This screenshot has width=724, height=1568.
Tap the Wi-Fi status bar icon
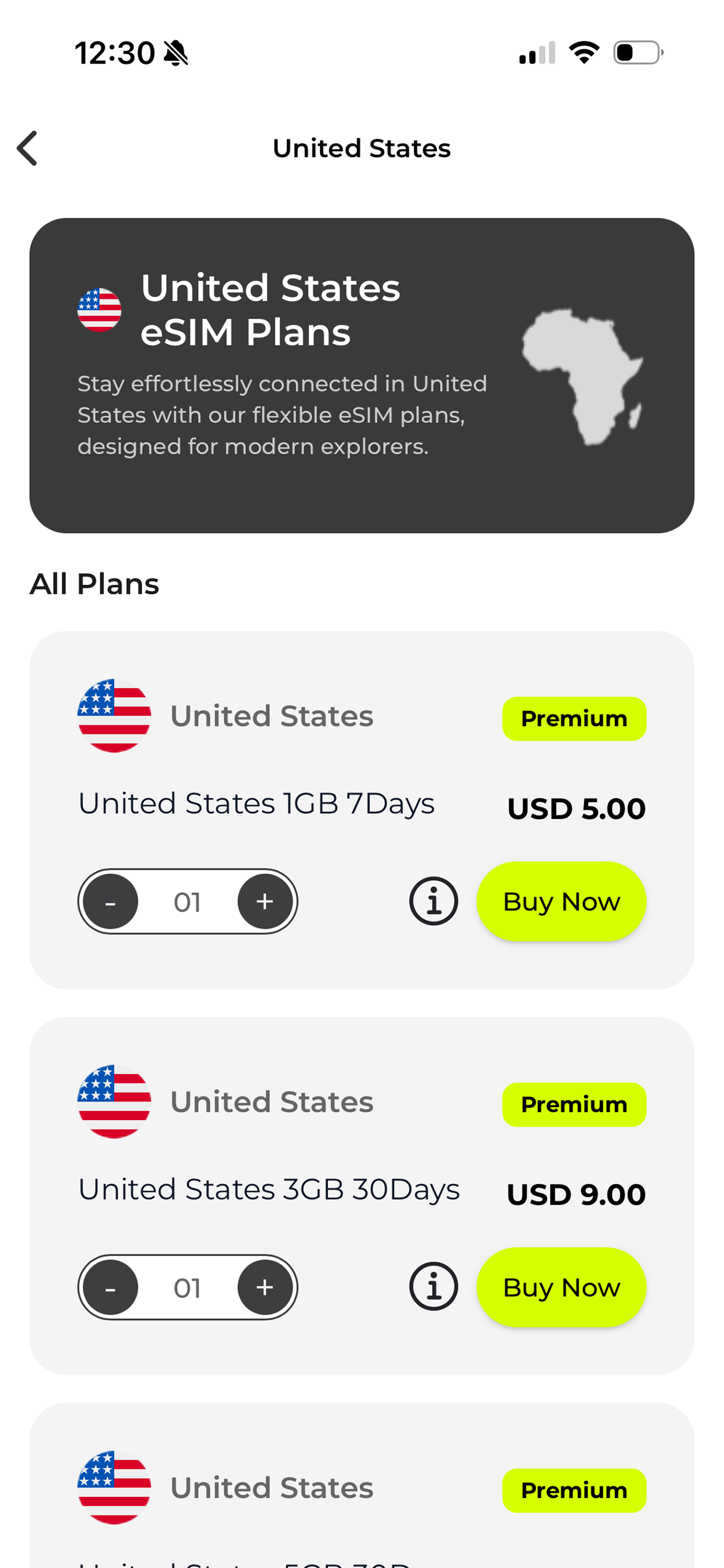(x=584, y=52)
